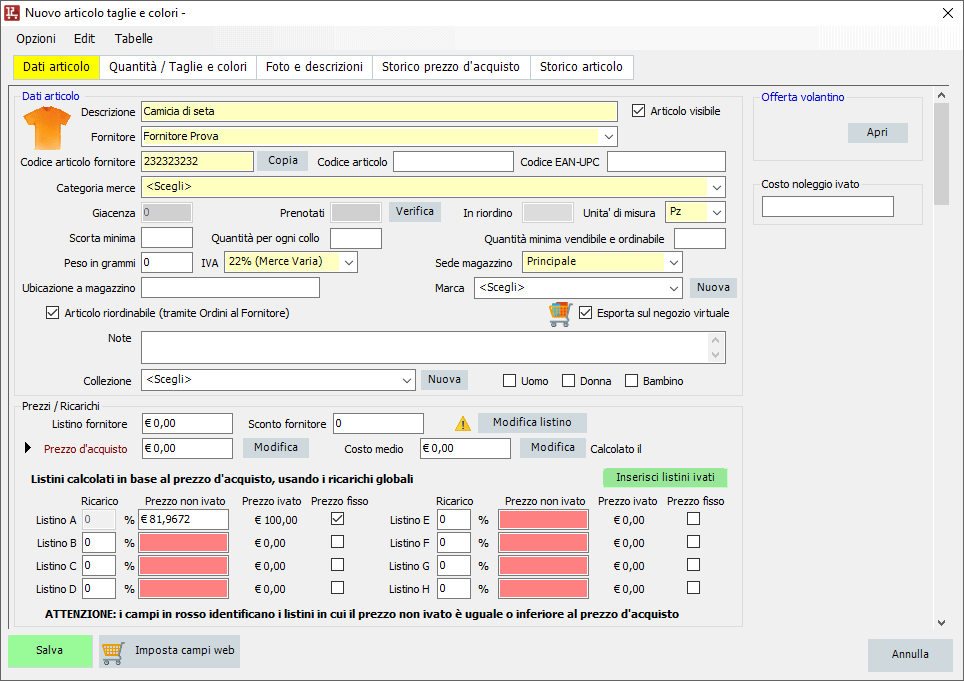Click the orange t-shirt article icon

(x=47, y=127)
